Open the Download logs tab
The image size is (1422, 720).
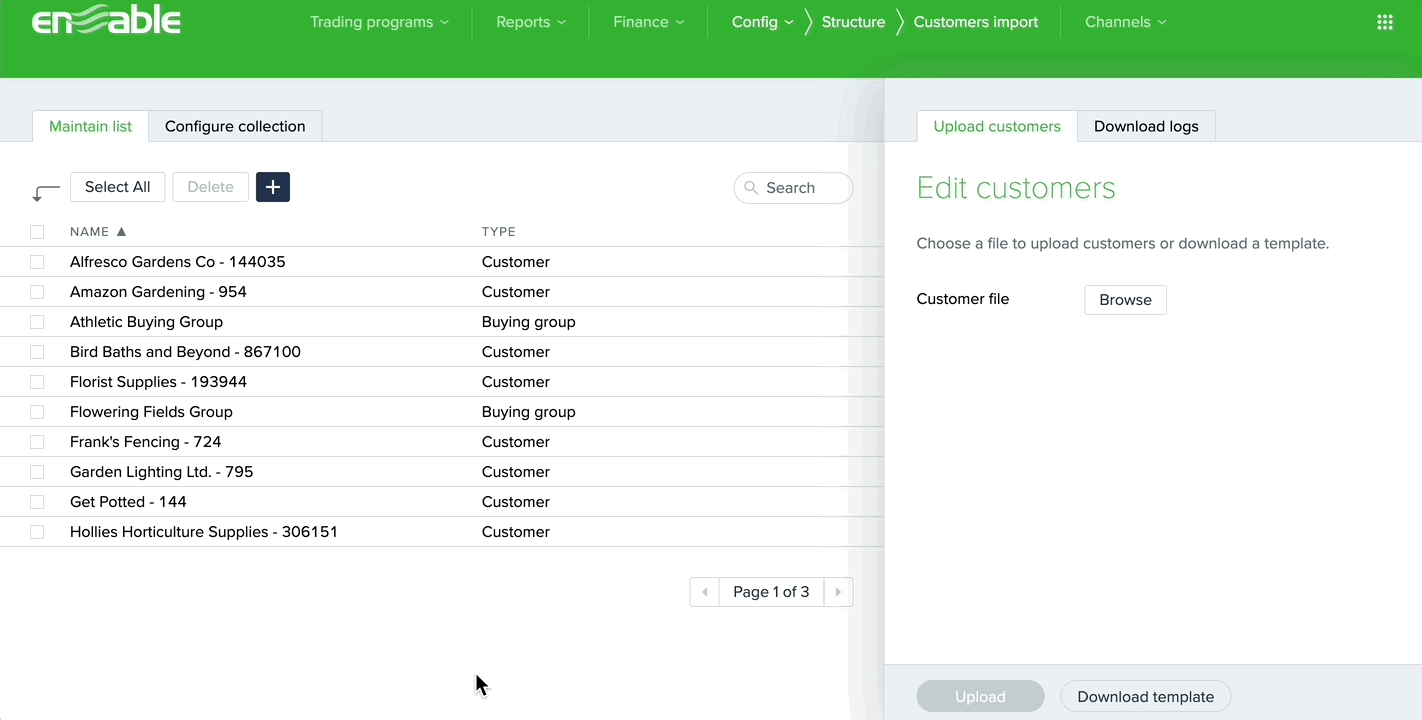click(1146, 127)
